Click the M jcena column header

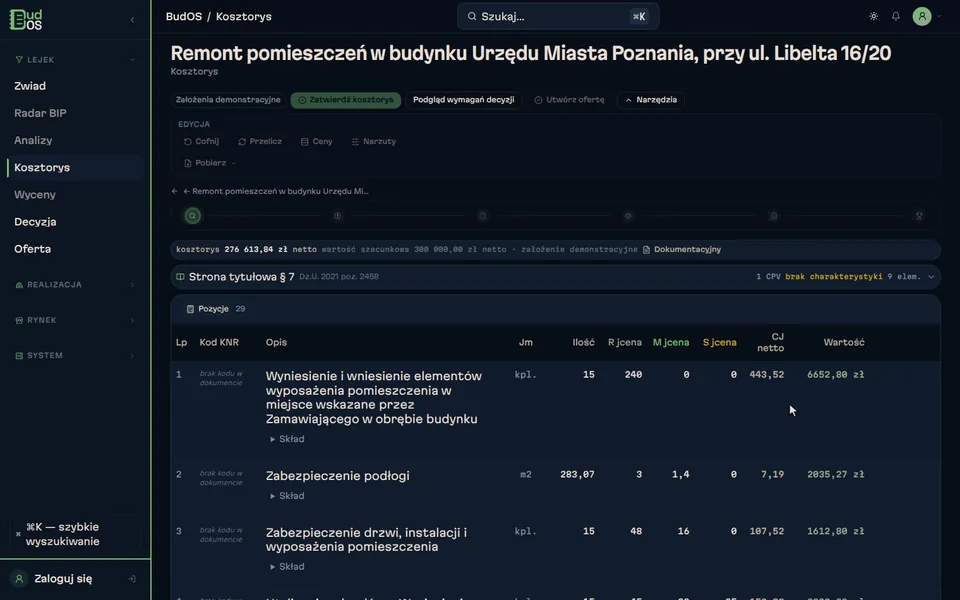670,342
